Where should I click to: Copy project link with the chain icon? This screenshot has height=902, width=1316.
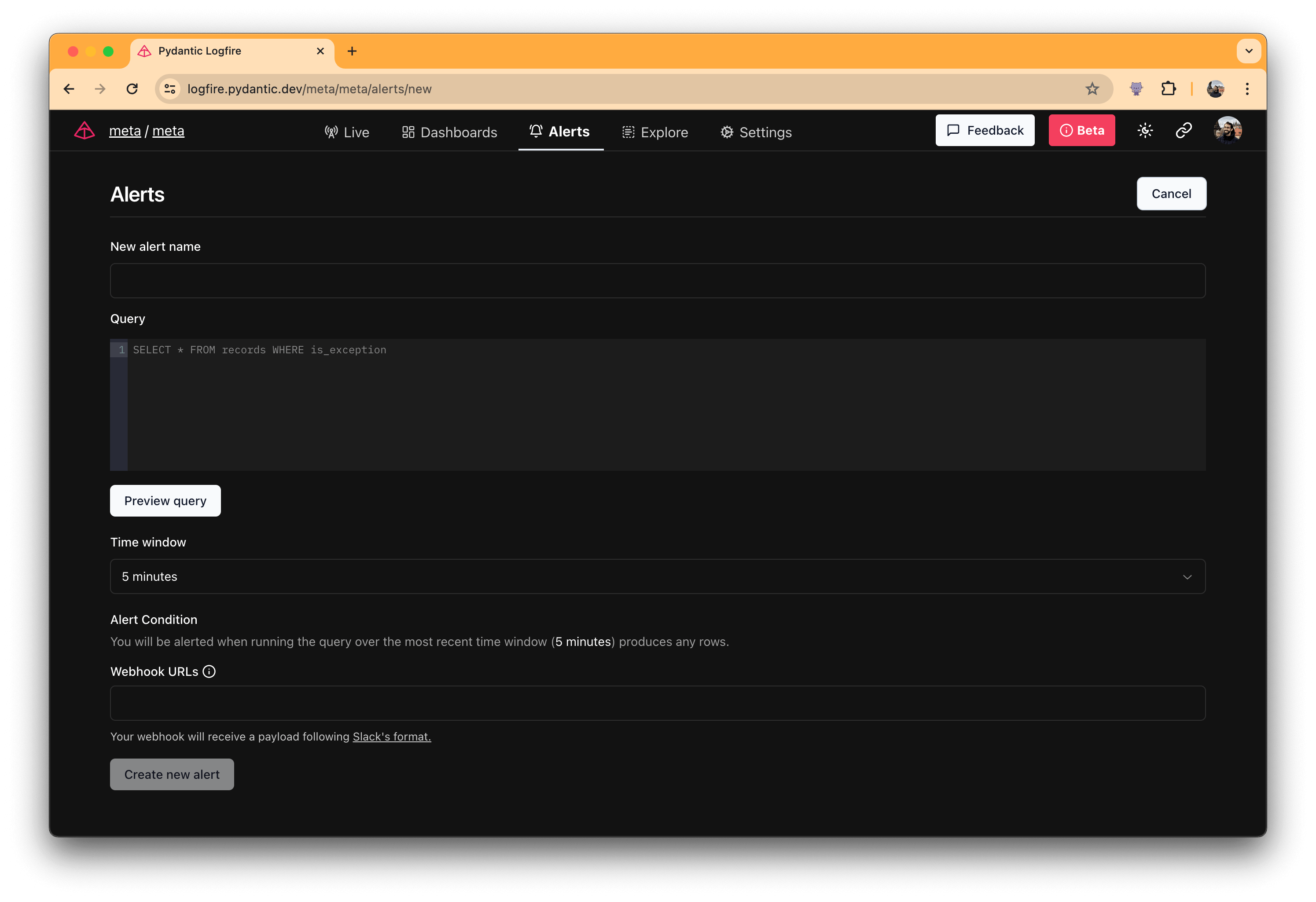[x=1183, y=130]
